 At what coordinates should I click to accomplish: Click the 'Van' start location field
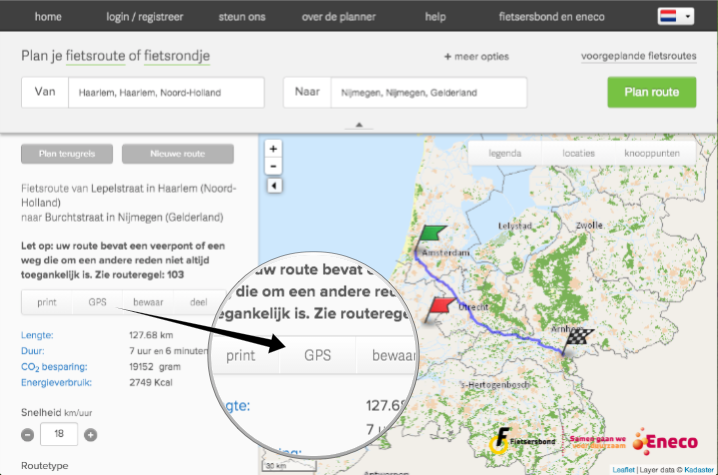tap(164, 93)
